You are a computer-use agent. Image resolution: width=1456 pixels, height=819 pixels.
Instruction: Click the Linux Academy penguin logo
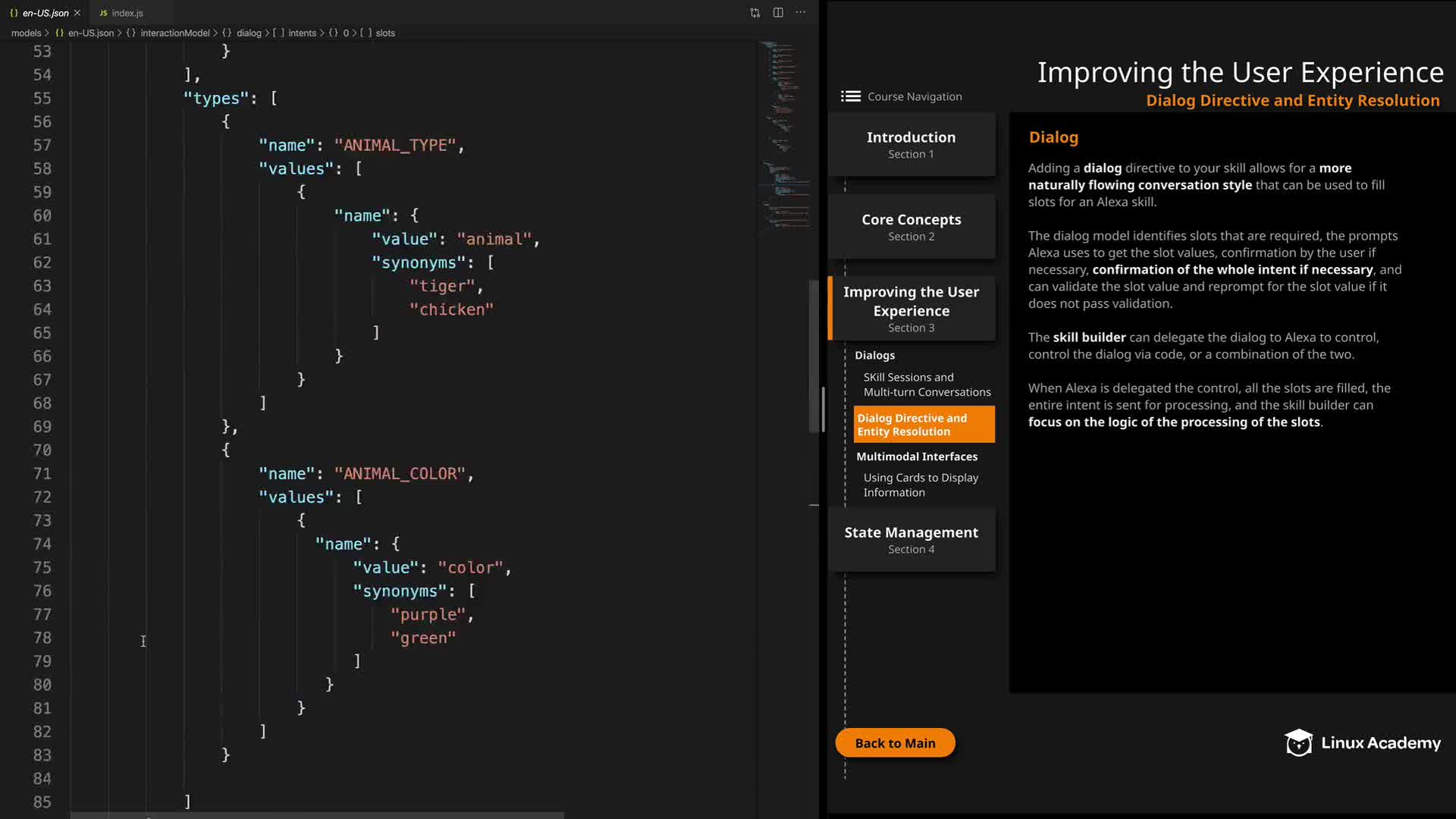click(1298, 743)
